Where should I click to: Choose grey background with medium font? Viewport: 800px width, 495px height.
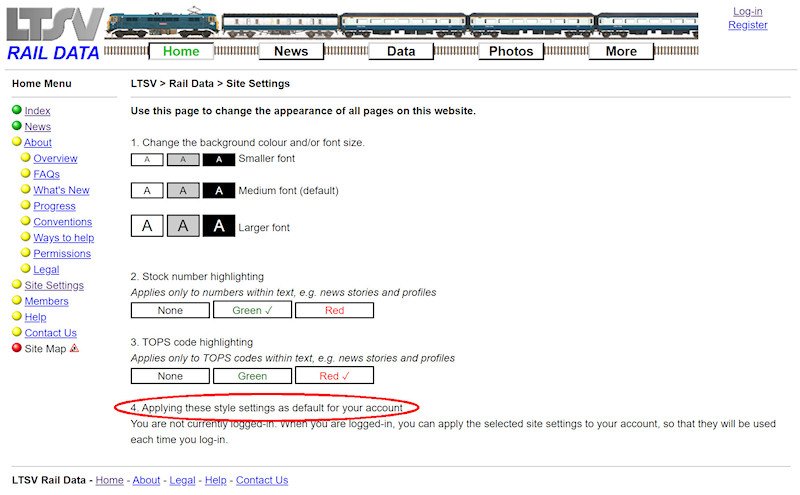(183, 191)
